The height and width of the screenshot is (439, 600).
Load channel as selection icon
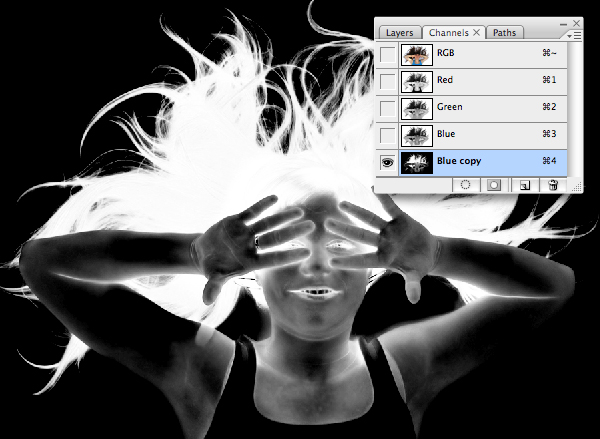(x=465, y=185)
